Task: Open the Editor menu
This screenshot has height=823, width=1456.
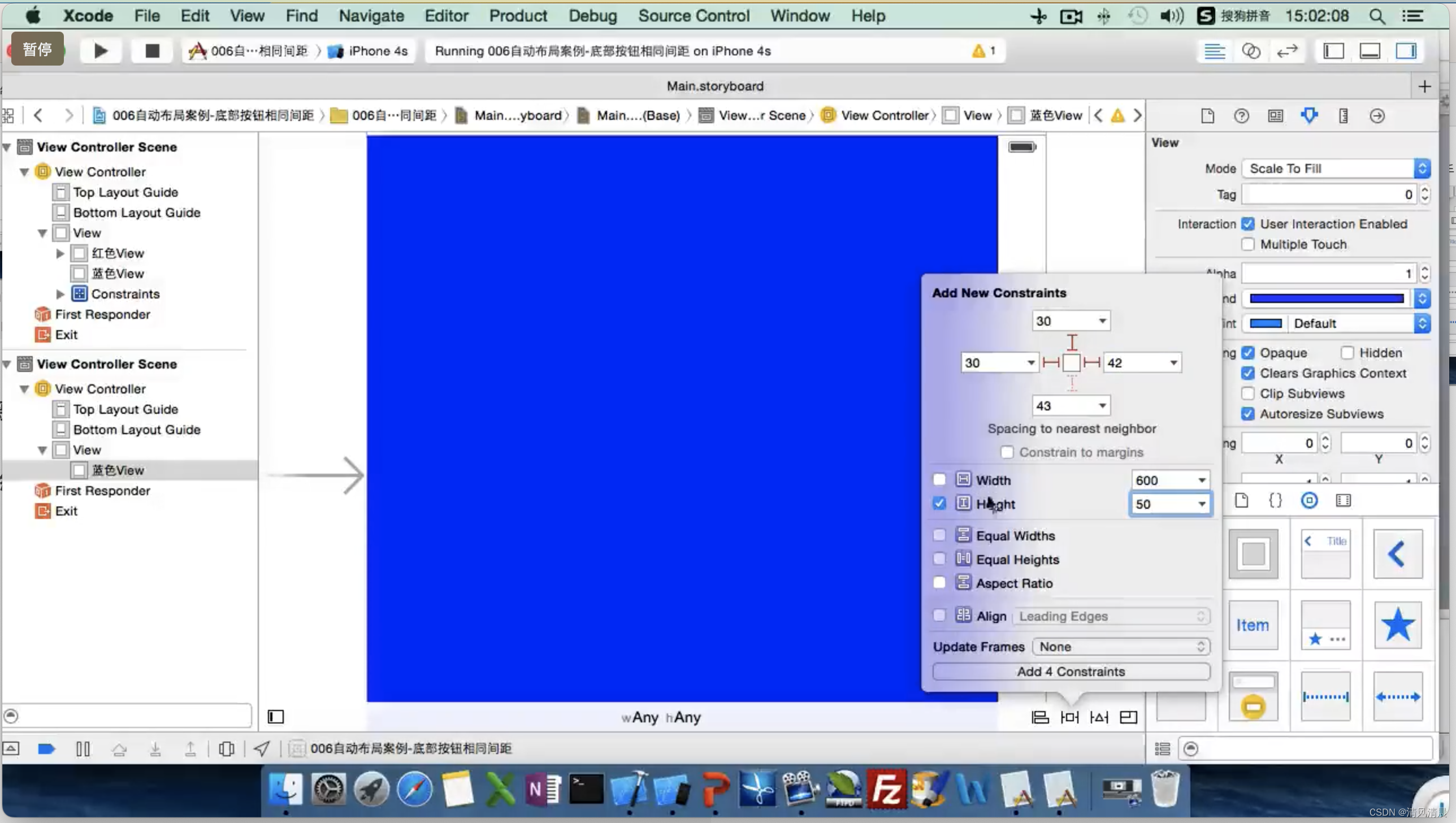Action: 446,15
